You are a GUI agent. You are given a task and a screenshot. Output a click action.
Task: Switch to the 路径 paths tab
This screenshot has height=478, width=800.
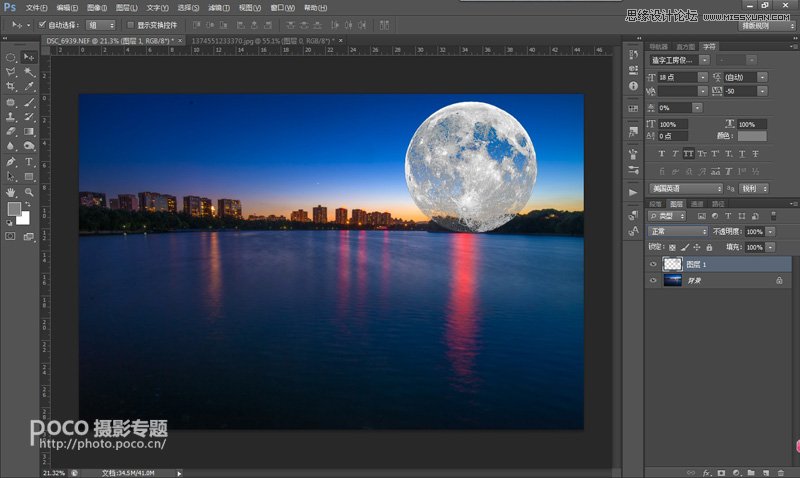tap(718, 204)
